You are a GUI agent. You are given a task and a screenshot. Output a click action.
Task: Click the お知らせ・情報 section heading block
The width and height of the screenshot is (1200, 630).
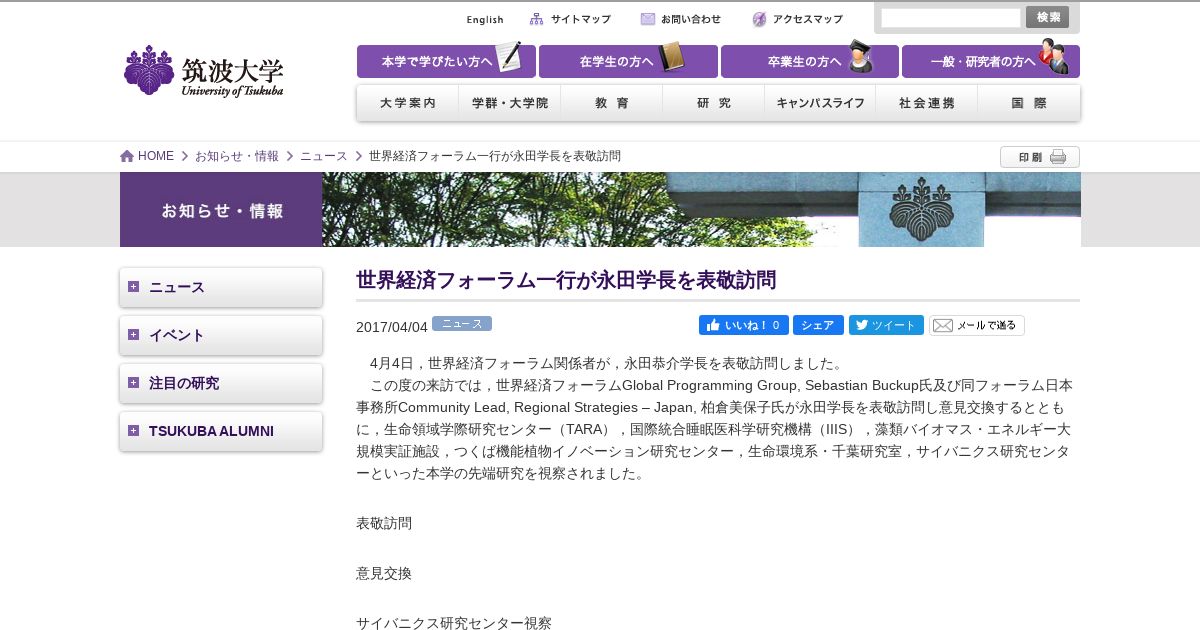point(221,209)
